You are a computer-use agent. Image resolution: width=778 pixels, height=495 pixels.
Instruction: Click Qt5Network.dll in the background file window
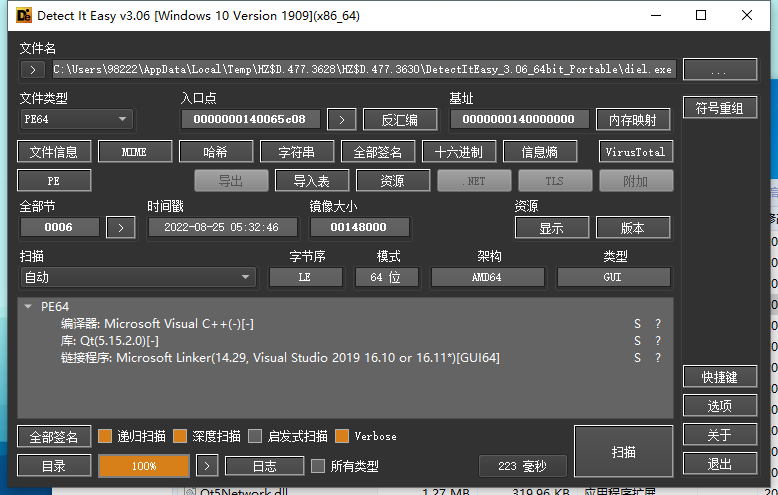243,492
